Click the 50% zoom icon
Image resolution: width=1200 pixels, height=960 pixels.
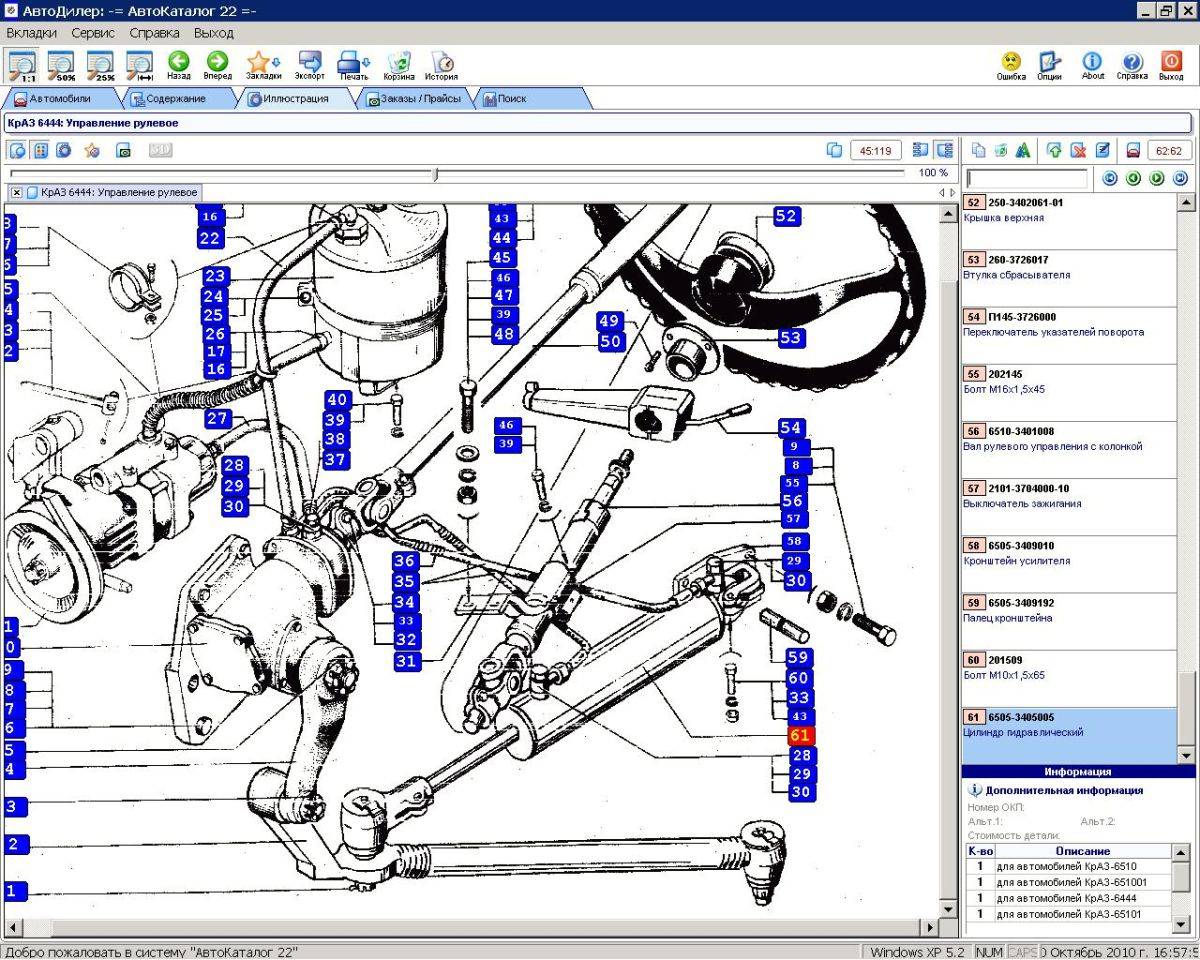(62, 65)
